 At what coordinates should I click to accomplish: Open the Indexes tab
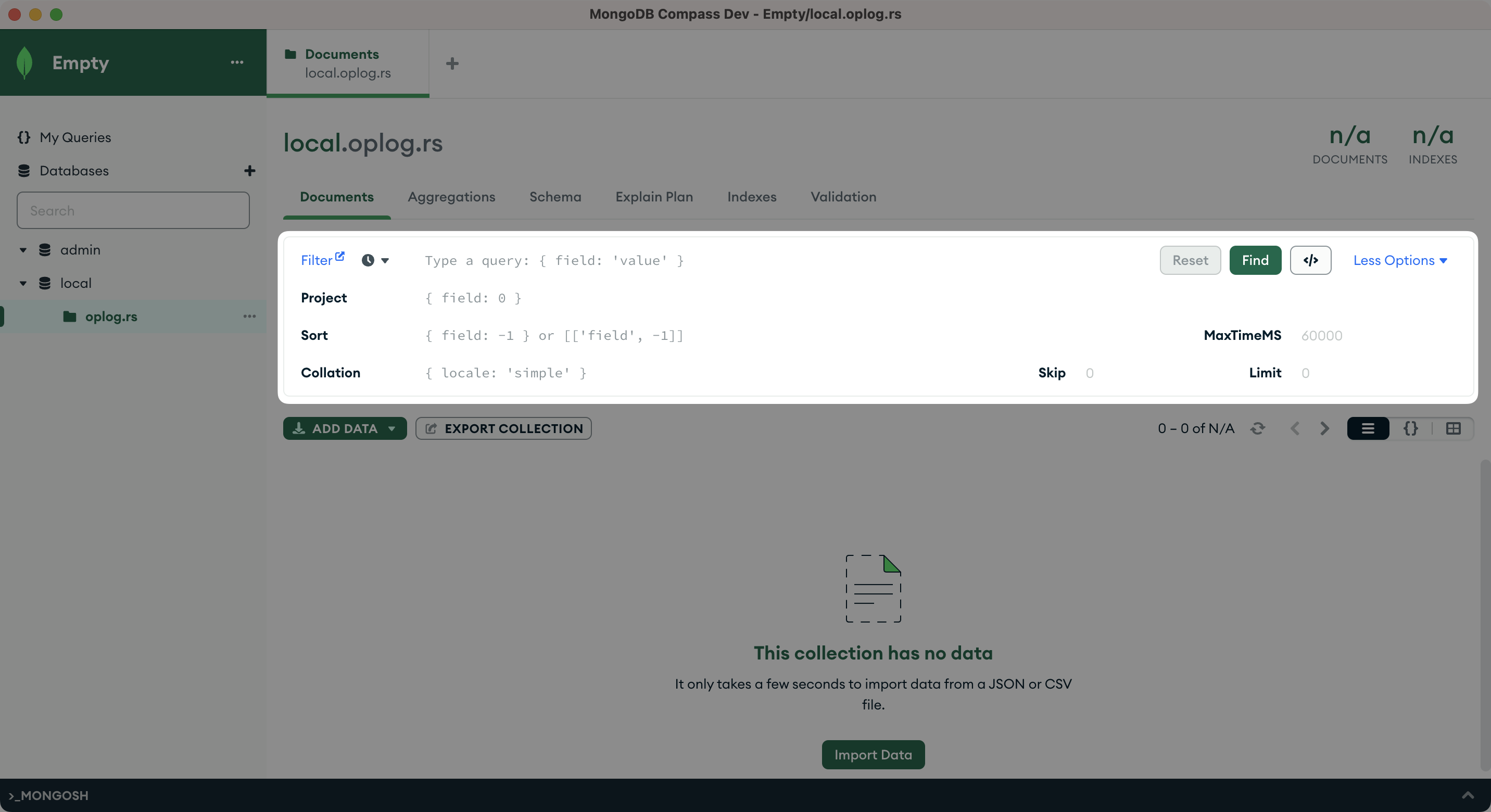pos(751,197)
